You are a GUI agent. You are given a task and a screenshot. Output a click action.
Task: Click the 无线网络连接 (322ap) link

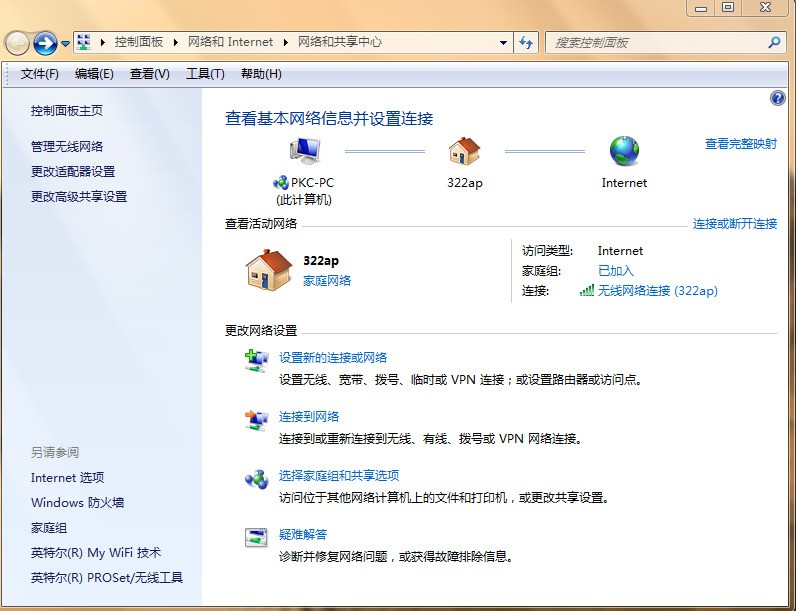657,291
